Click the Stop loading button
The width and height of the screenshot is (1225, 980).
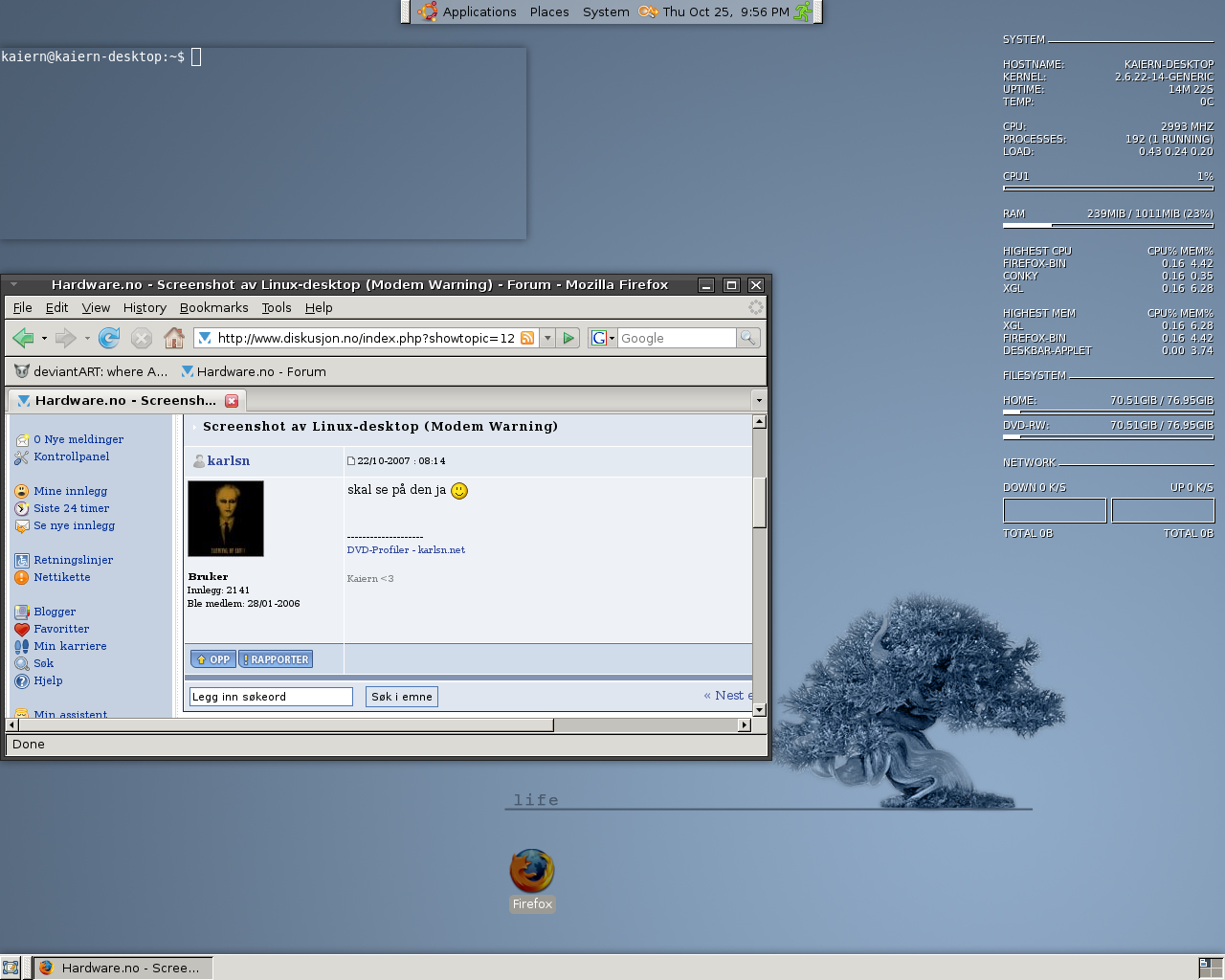(x=142, y=338)
